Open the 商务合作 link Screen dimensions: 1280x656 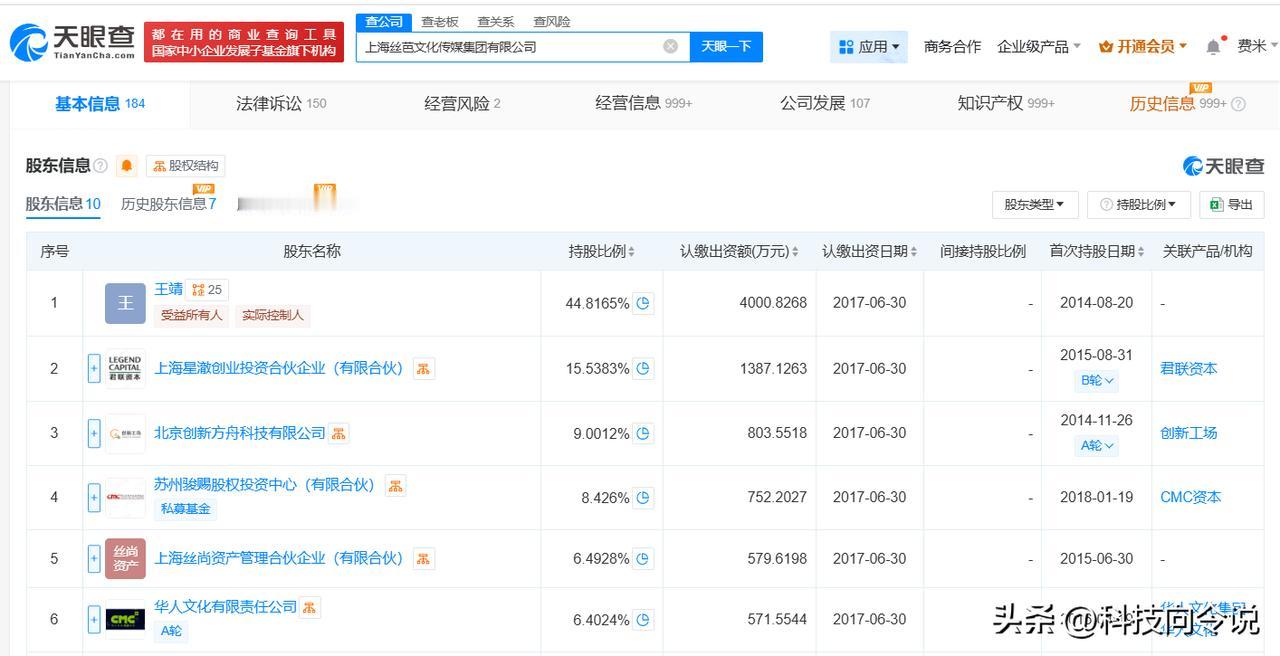[952, 46]
